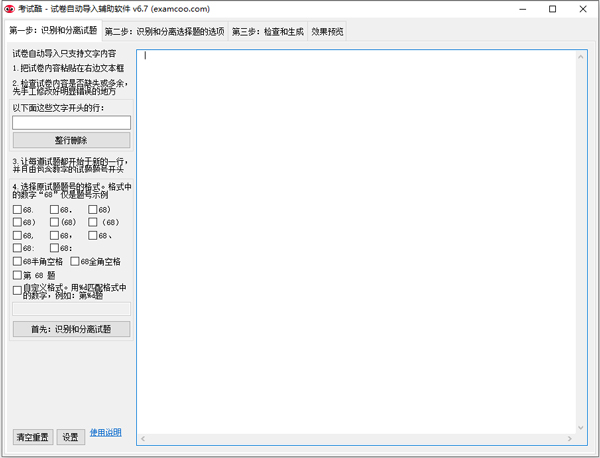Select the 第 68 题 format checkbox
The height and width of the screenshot is (458, 600).
click(x=17, y=275)
